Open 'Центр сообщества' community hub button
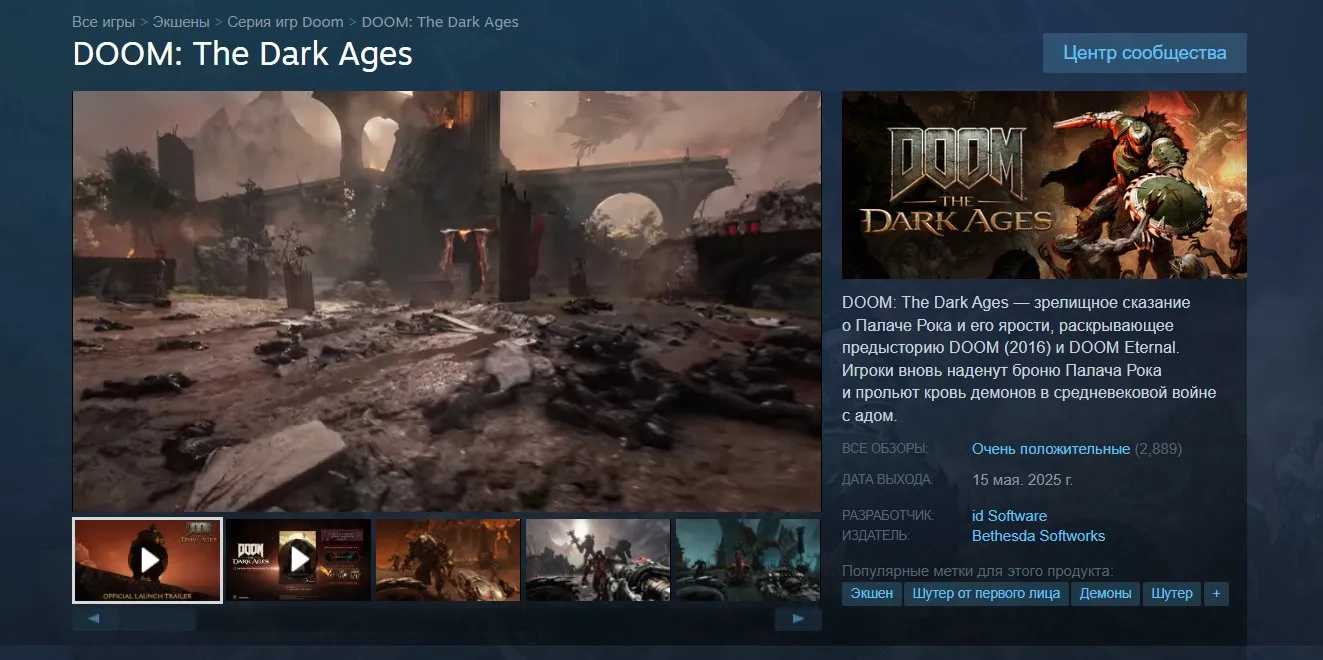 point(1144,53)
